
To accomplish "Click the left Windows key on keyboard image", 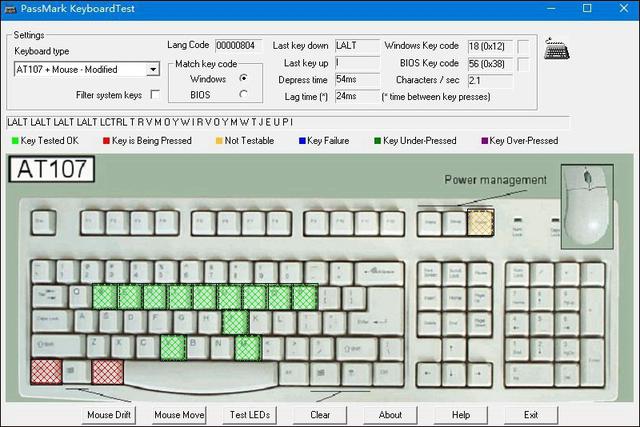I will pos(76,372).
